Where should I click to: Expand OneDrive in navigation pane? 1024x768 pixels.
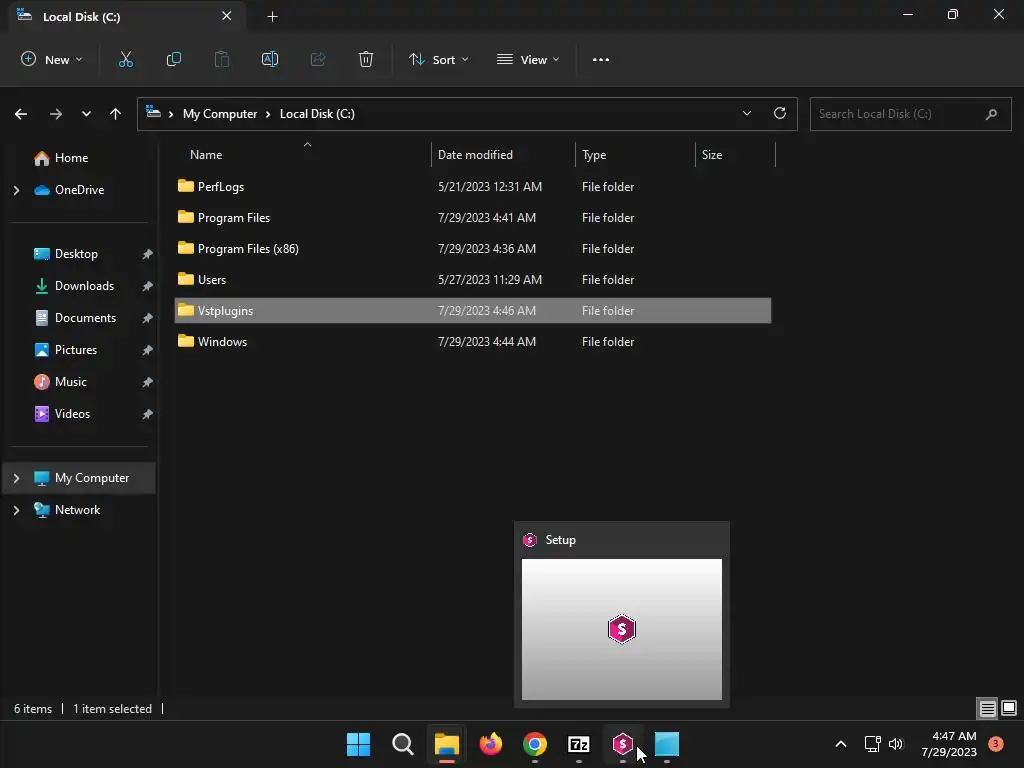point(16,190)
